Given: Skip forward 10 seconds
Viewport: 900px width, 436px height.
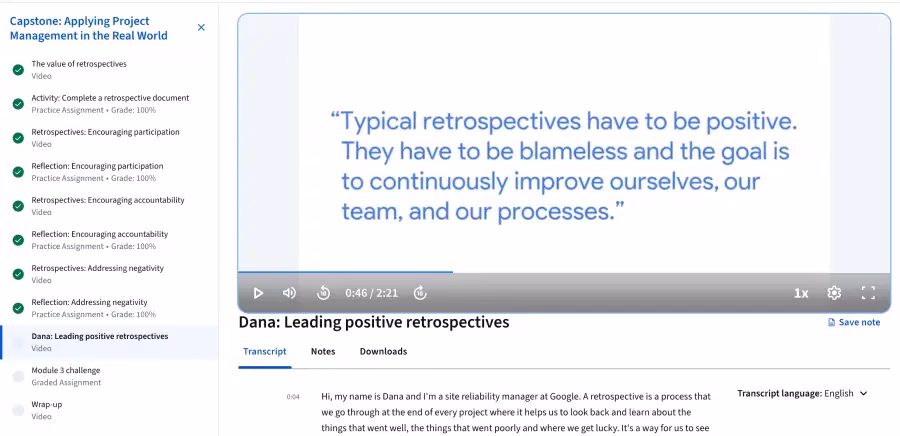Looking at the screenshot, I should coord(420,293).
